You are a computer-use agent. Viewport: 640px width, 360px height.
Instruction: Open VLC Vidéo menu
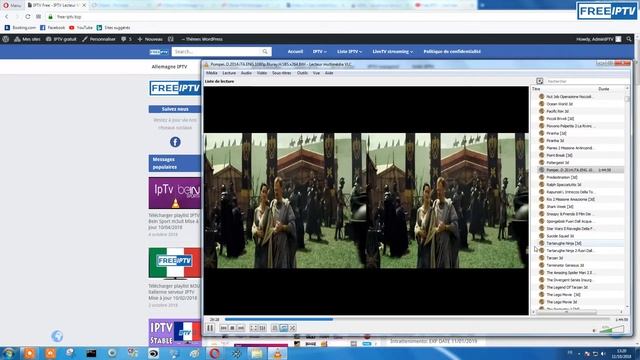point(262,73)
